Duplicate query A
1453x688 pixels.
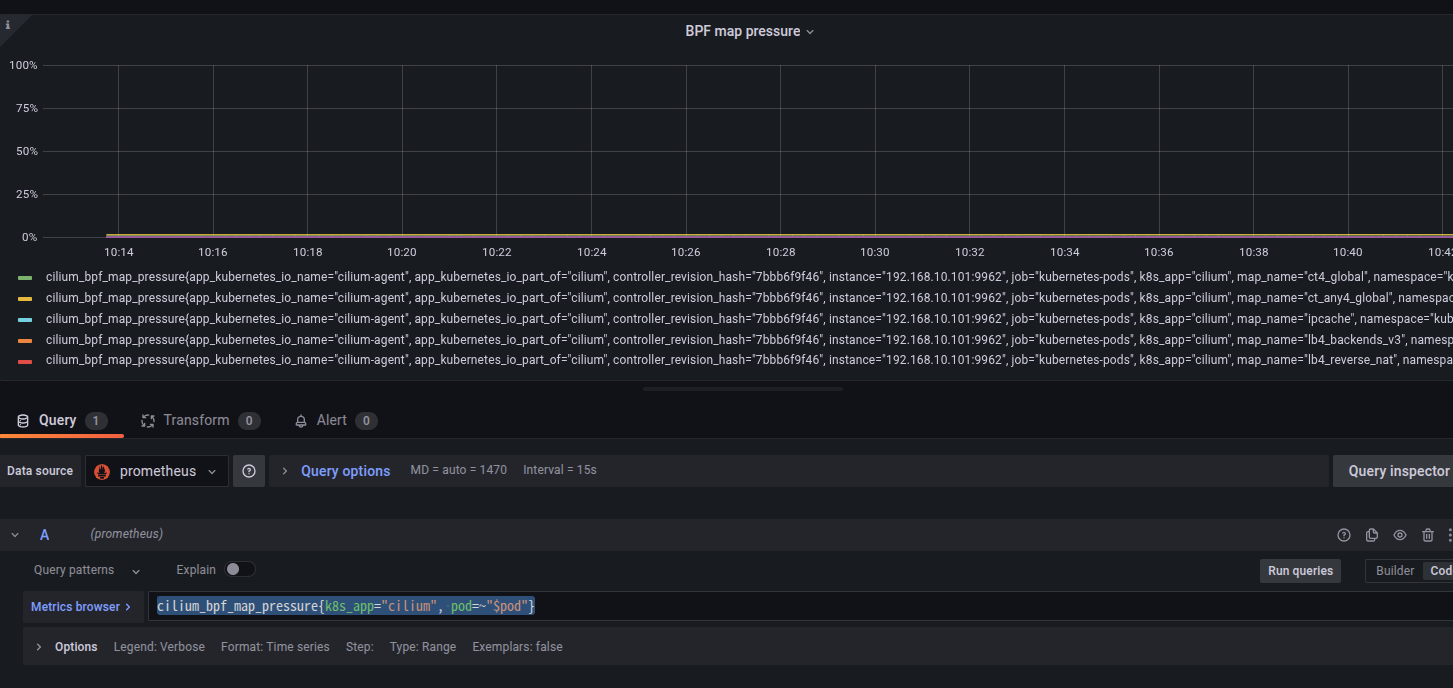tap(1372, 535)
